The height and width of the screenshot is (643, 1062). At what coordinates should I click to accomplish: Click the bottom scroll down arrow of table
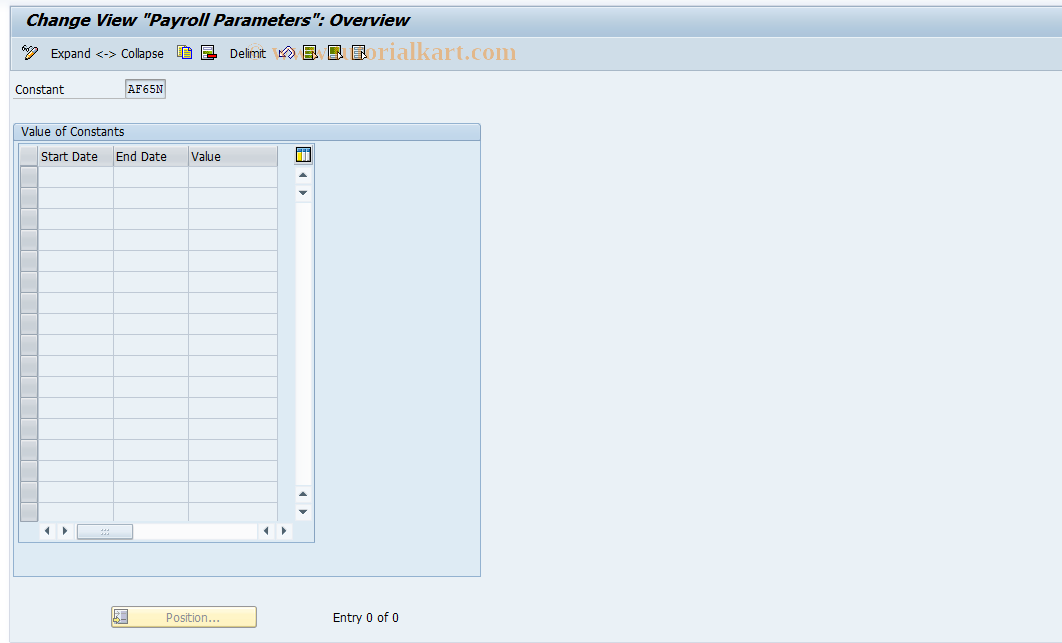[303, 512]
